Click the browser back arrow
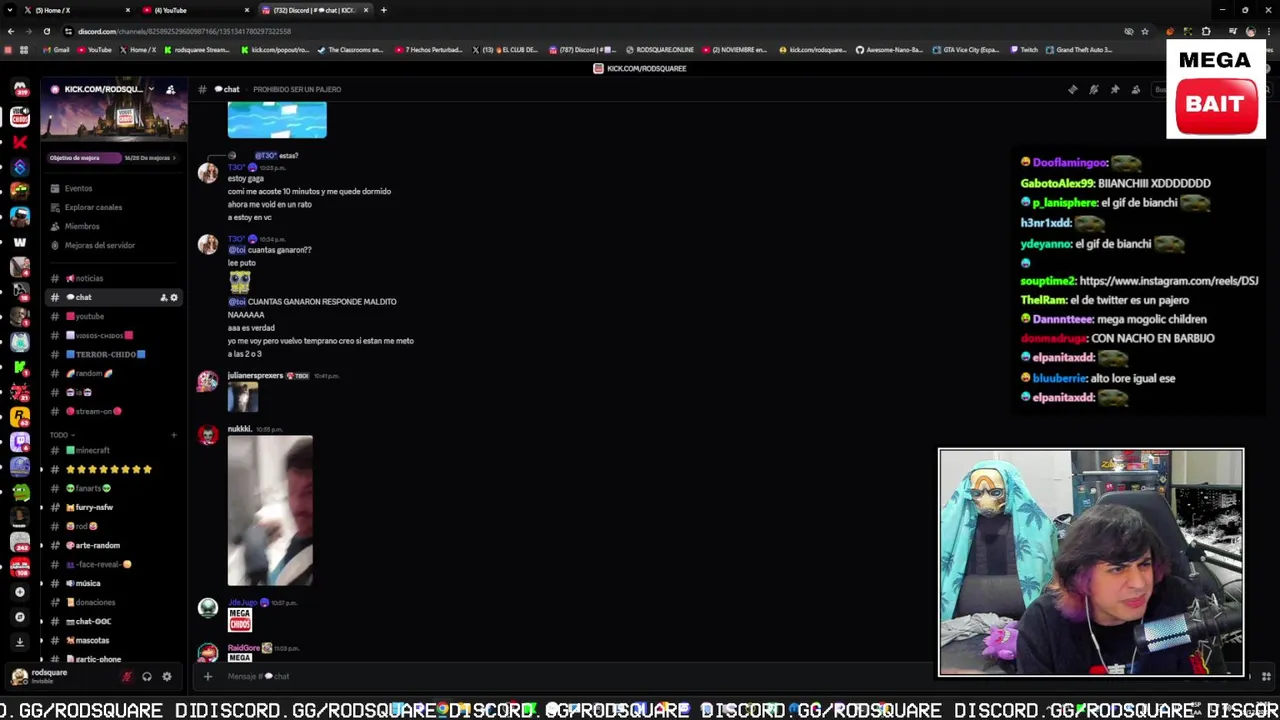The width and height of the screenshot is (1280, 720). tap(10, 31)
